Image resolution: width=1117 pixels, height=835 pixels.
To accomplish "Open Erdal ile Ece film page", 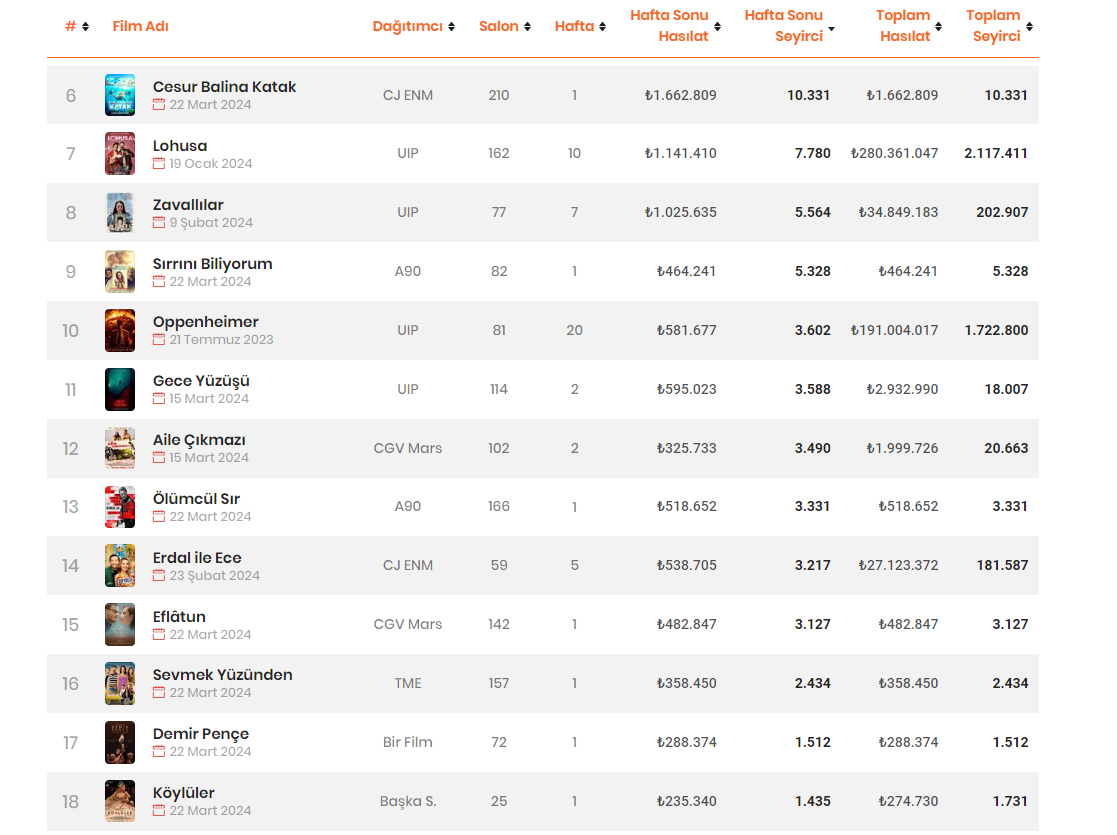I will click(197, 558).
